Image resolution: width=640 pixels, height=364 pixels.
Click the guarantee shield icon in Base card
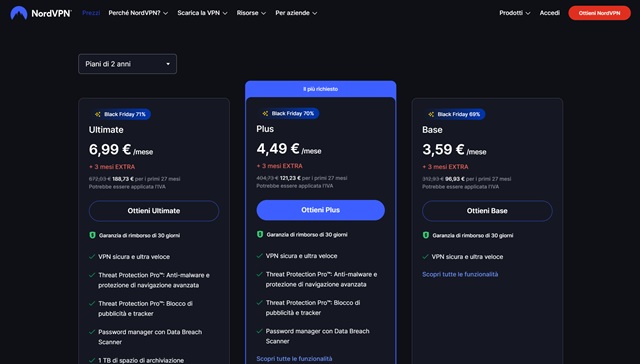click(426, 235)
